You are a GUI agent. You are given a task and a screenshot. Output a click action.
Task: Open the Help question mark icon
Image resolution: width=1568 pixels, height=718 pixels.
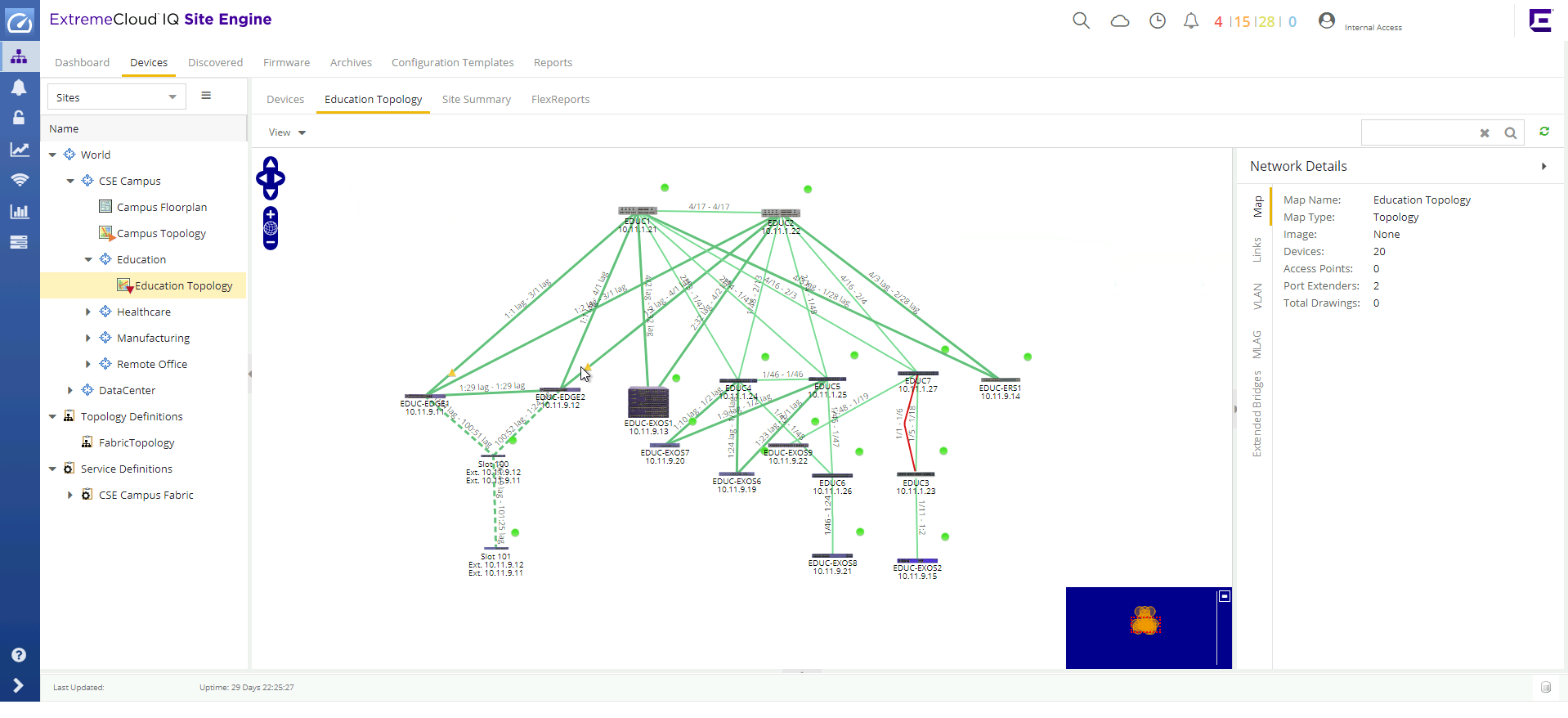[x=19, y=655]
